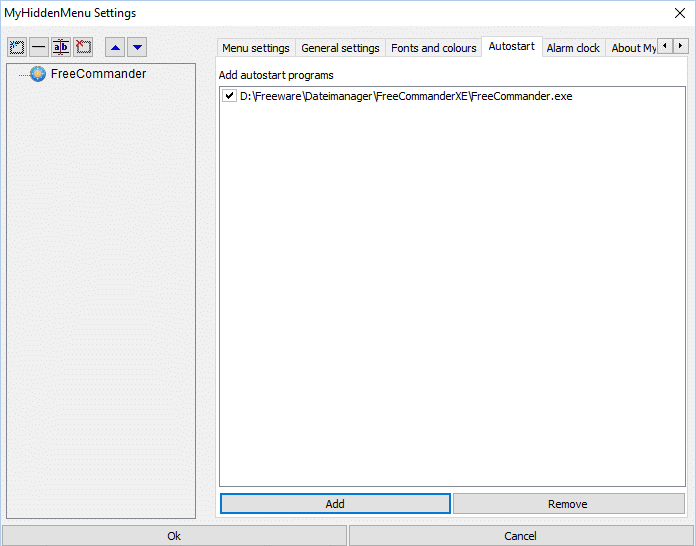Confirm settings with the Ok button
696x546 pixels.
(174, 536)
